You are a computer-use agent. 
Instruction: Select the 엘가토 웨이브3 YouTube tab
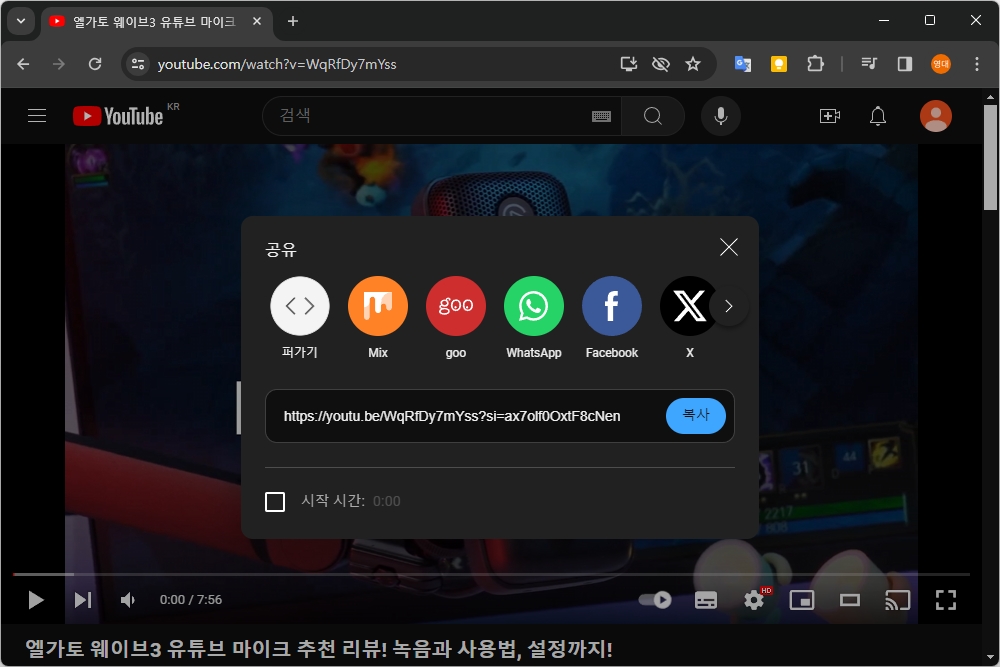[x=155, y=22]
